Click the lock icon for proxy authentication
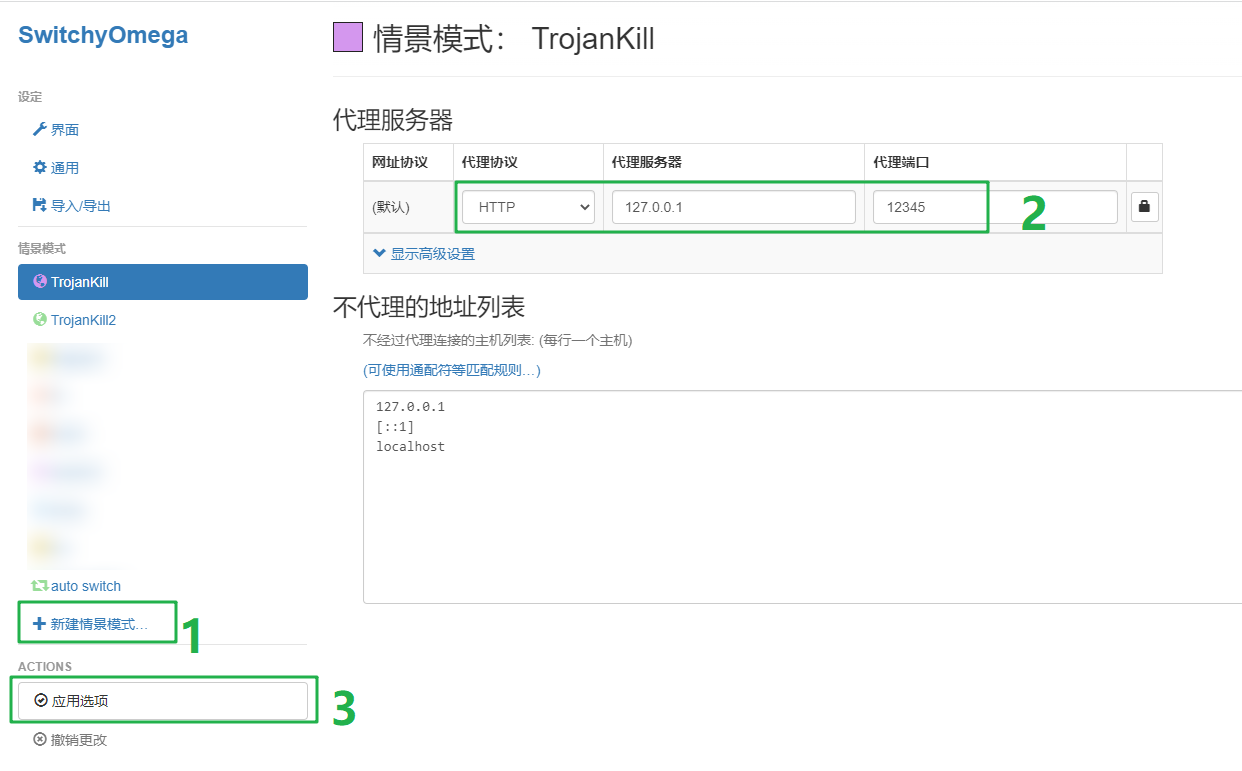1242x771 pixels. click(1145, 207)
